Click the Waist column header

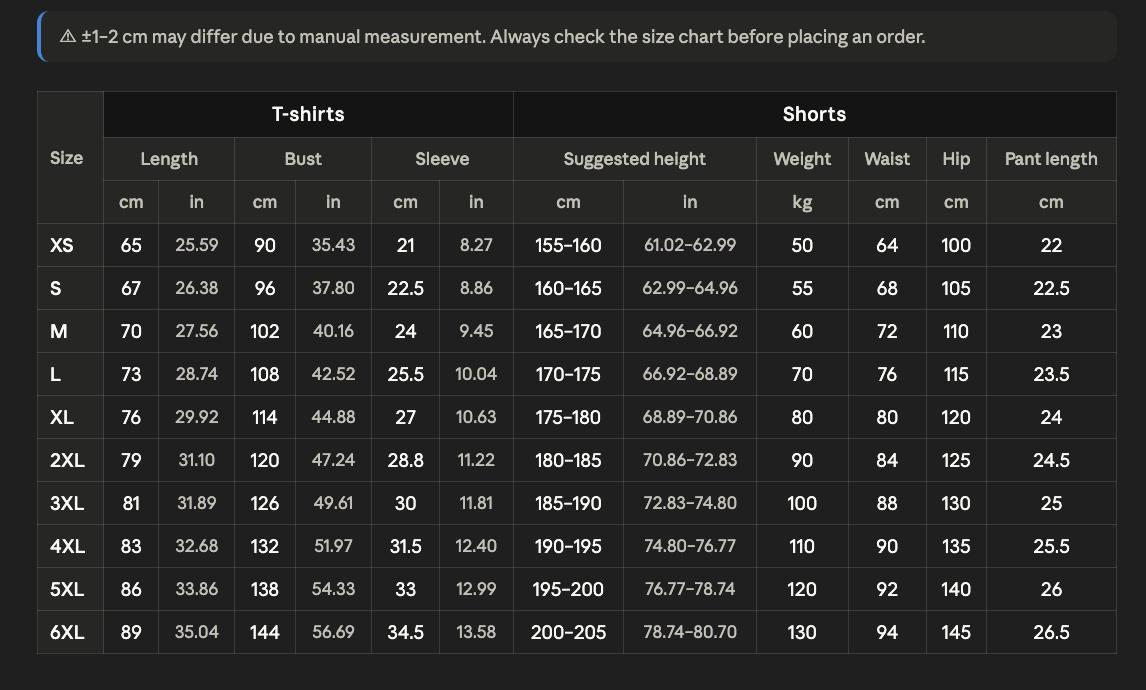point(887,159)
